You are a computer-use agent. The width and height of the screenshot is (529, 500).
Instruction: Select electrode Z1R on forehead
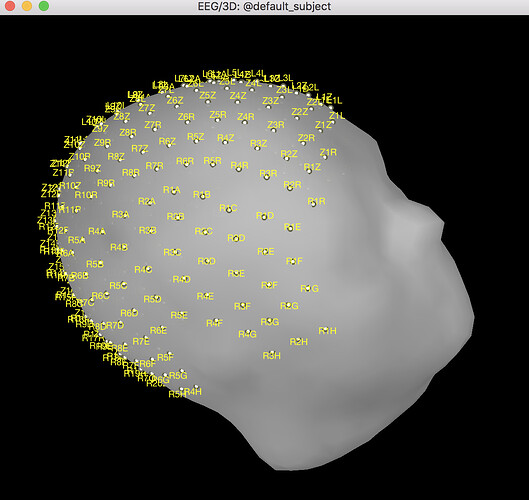328,152
